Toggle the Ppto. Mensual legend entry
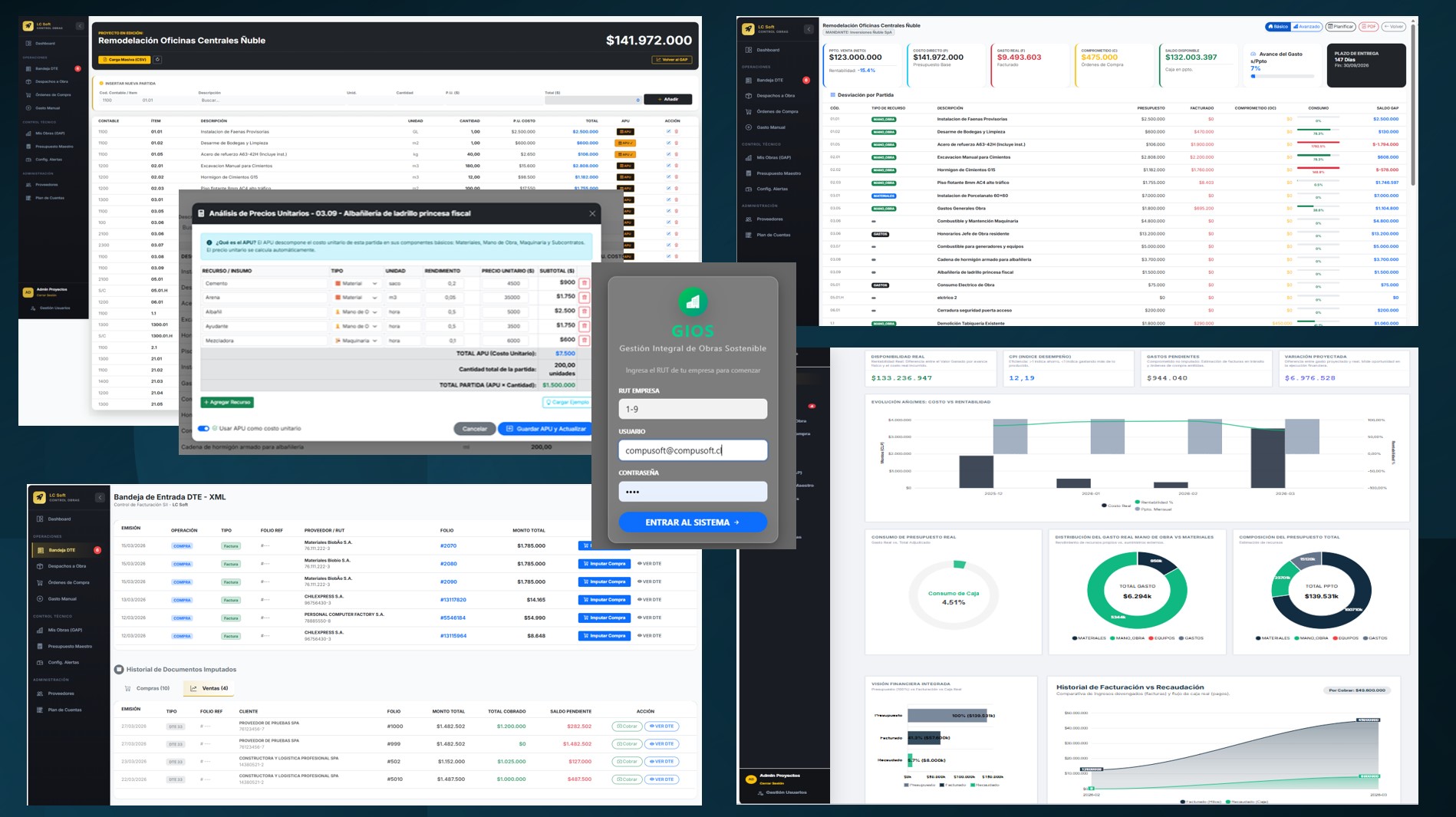This screenshot has height=817, width=1456. click(1153, 509)
